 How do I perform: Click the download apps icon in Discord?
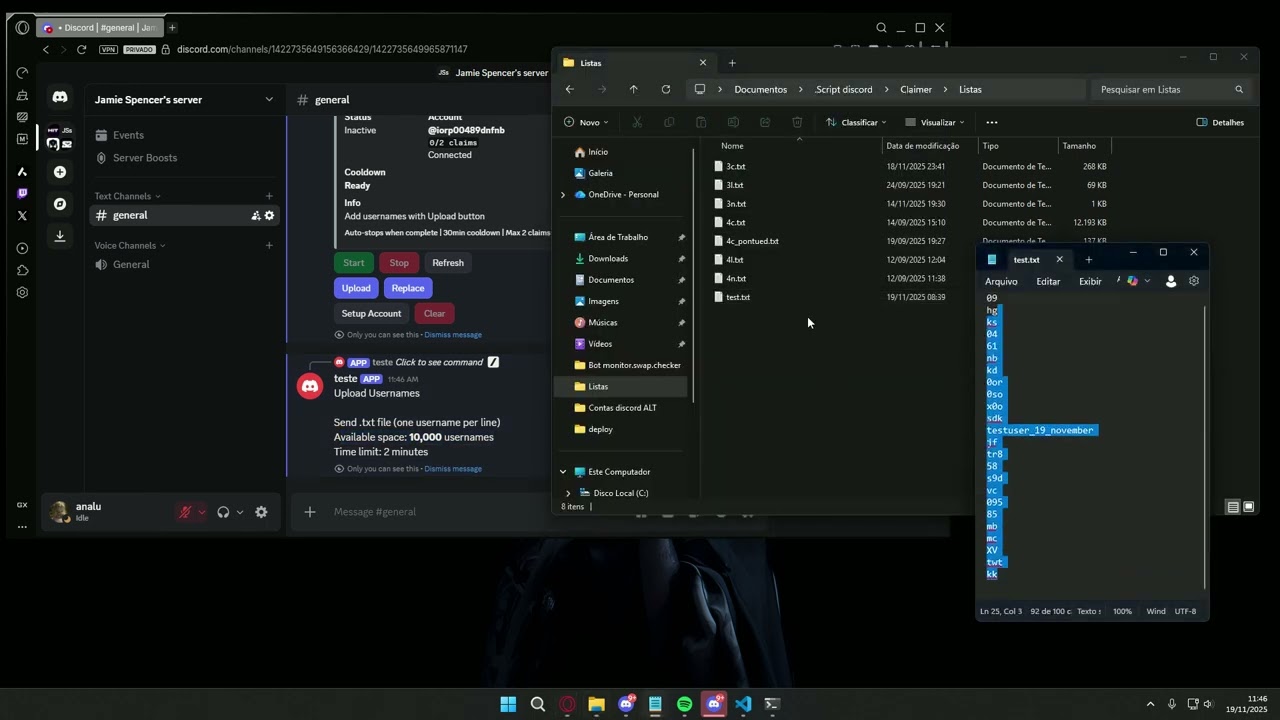pyautogui.click(x=60, y=236)
